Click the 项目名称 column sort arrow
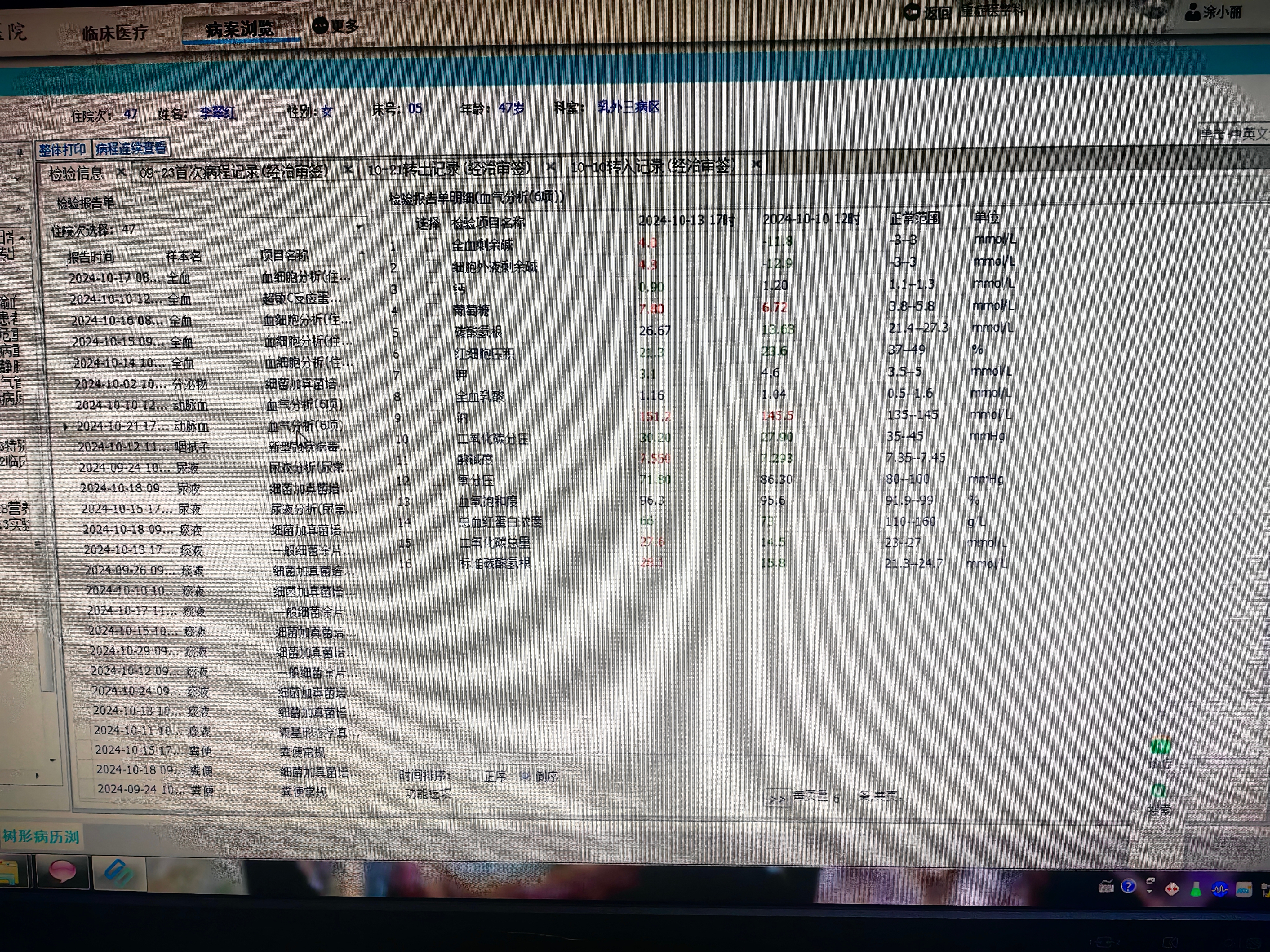The width and height of the screenshot is (1270, 952). tap(362, 253)
